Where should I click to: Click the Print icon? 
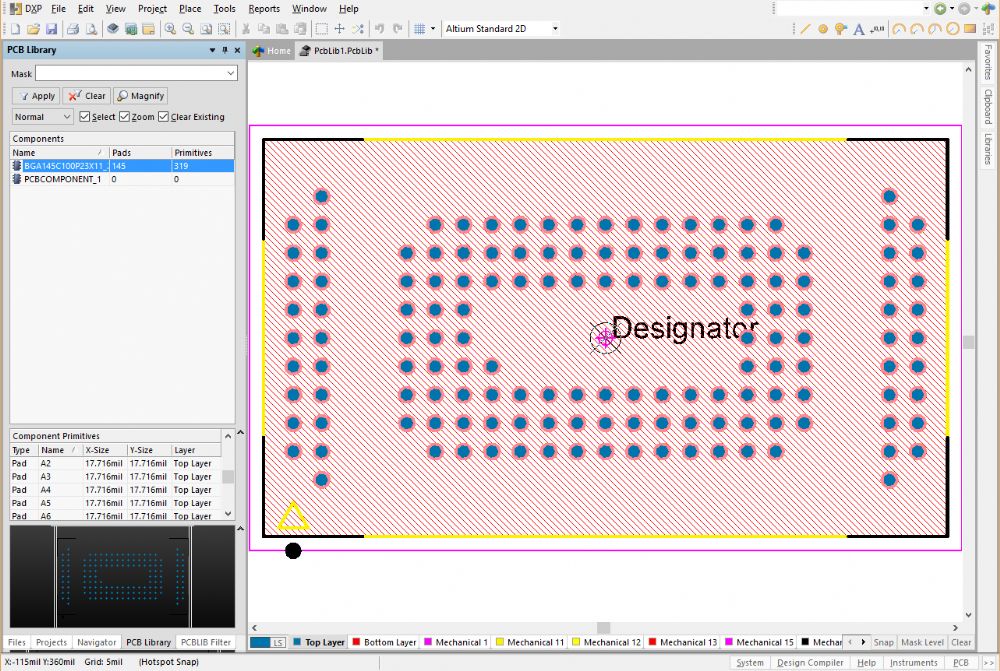coord(73,29)
